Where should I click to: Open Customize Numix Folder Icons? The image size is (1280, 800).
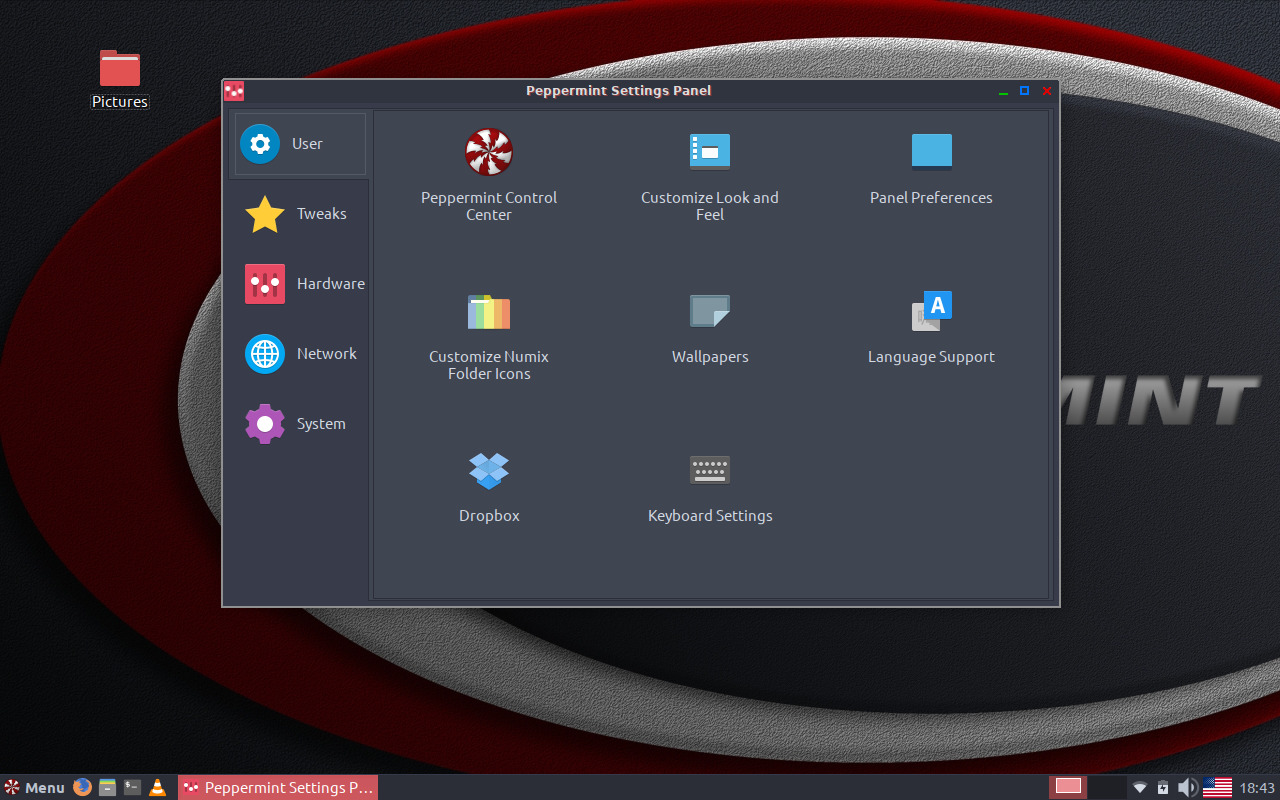[489, 335]
